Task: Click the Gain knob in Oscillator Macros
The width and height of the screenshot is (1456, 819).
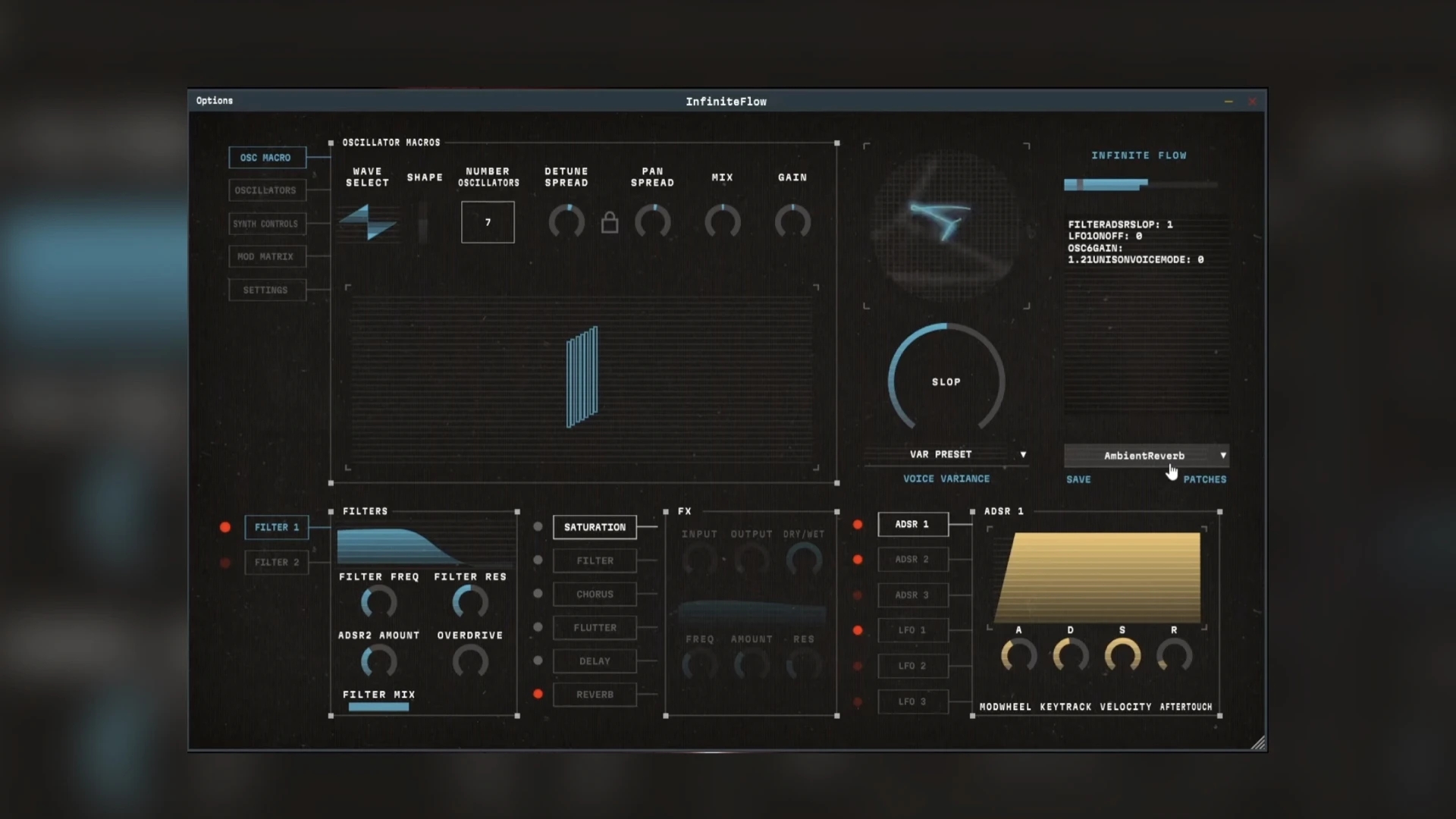Action: click(793, 221)
